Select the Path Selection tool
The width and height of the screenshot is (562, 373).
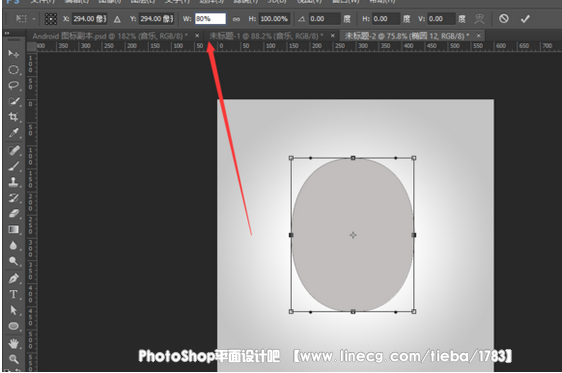[14, 310]
